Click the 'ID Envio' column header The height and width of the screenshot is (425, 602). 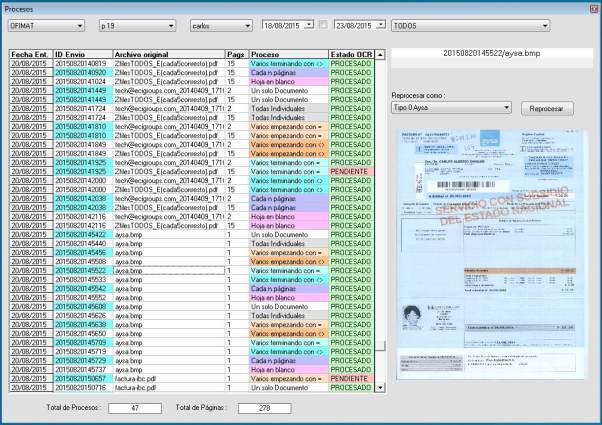coord(82,53)
